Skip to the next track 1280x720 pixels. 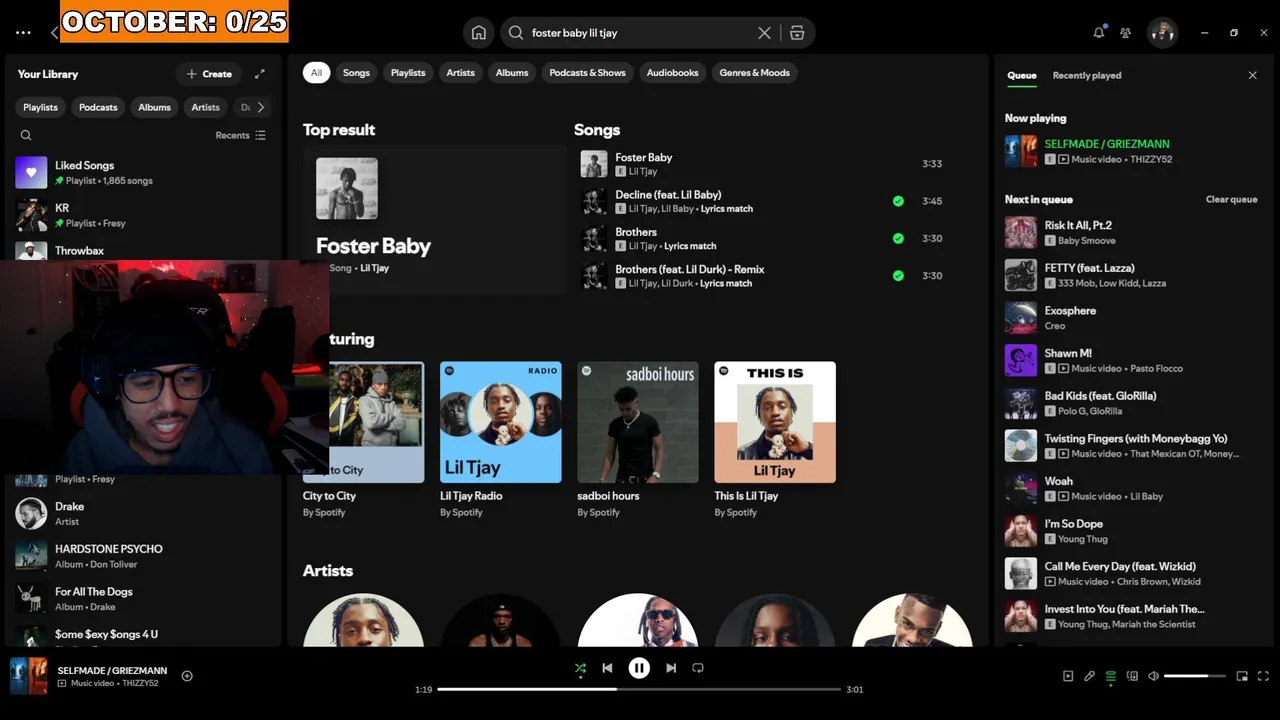[671, 668]
